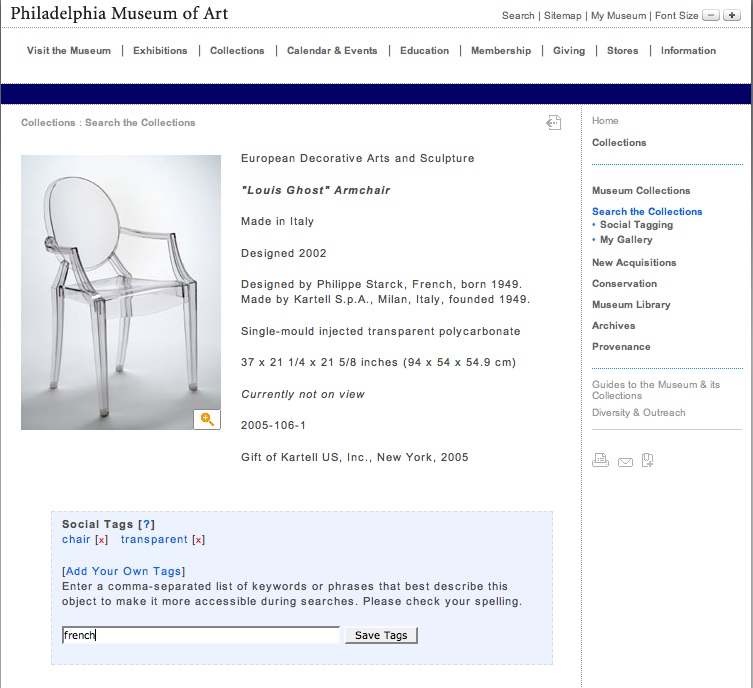Add to My Gallery with the bookmark icon
Screen dimensions: 753x688
[647, 460]
